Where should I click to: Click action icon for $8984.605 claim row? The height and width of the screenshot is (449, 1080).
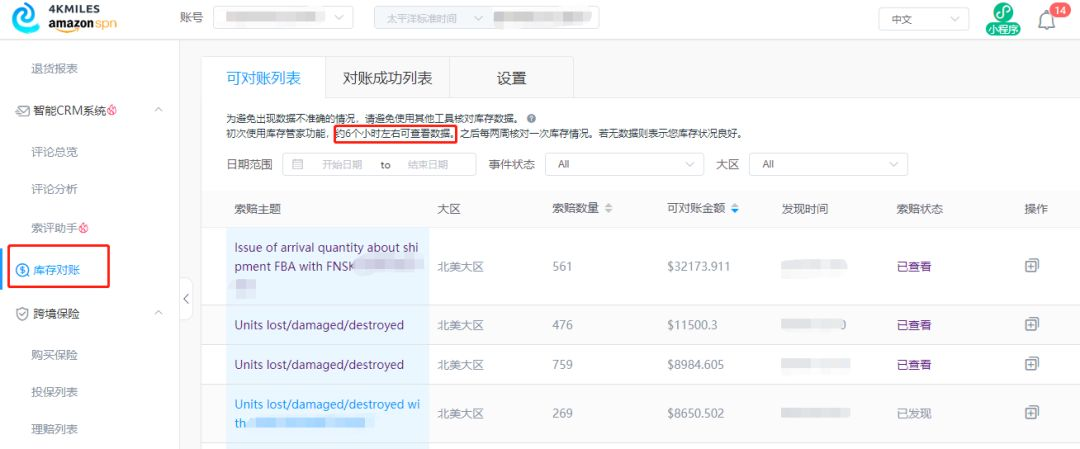click(x=1031, y=364)
